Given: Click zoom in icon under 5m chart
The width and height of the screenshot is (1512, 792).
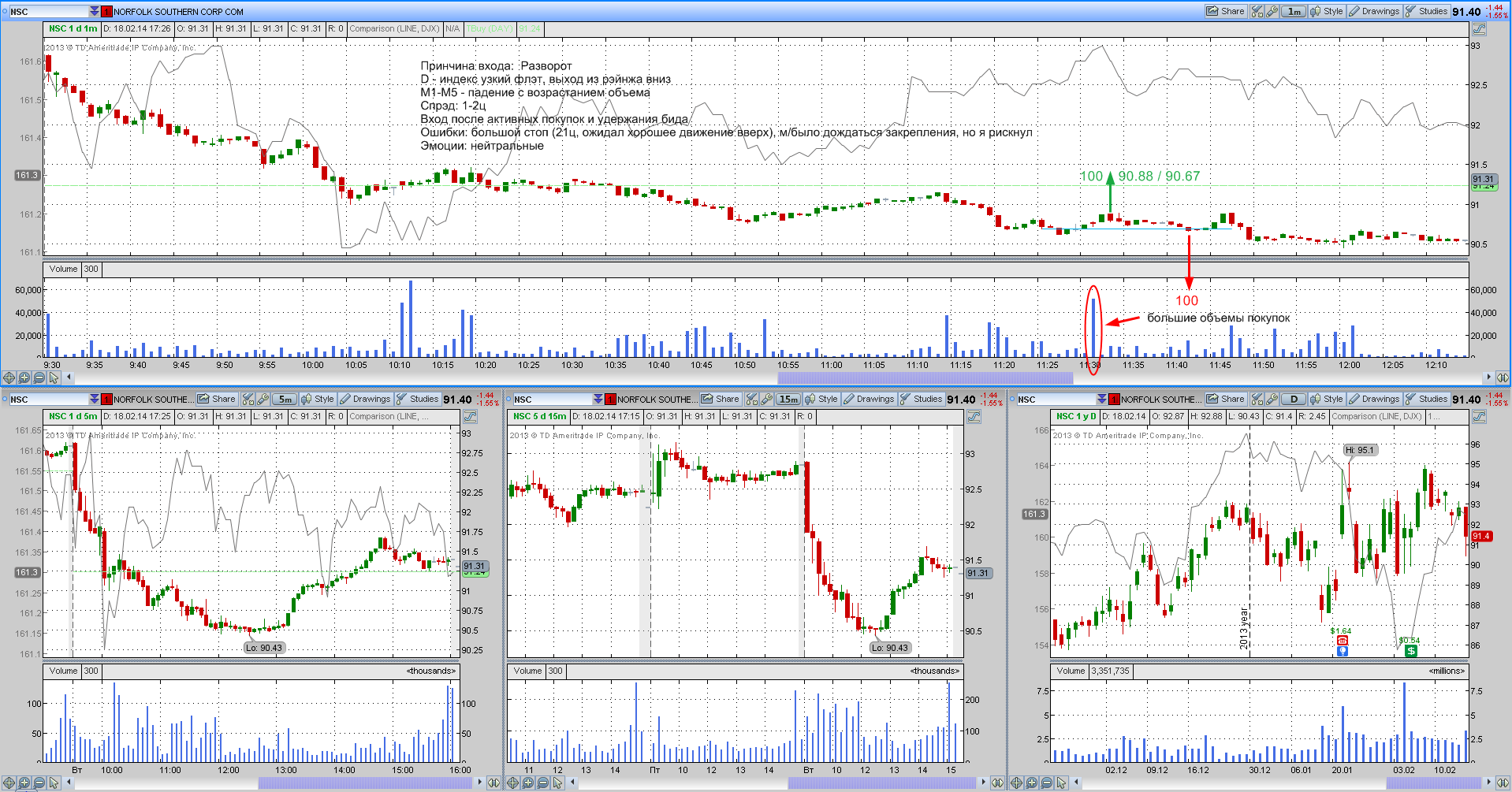Looking at the screenshot, I should pyautogui.click(x=24, y=783).
